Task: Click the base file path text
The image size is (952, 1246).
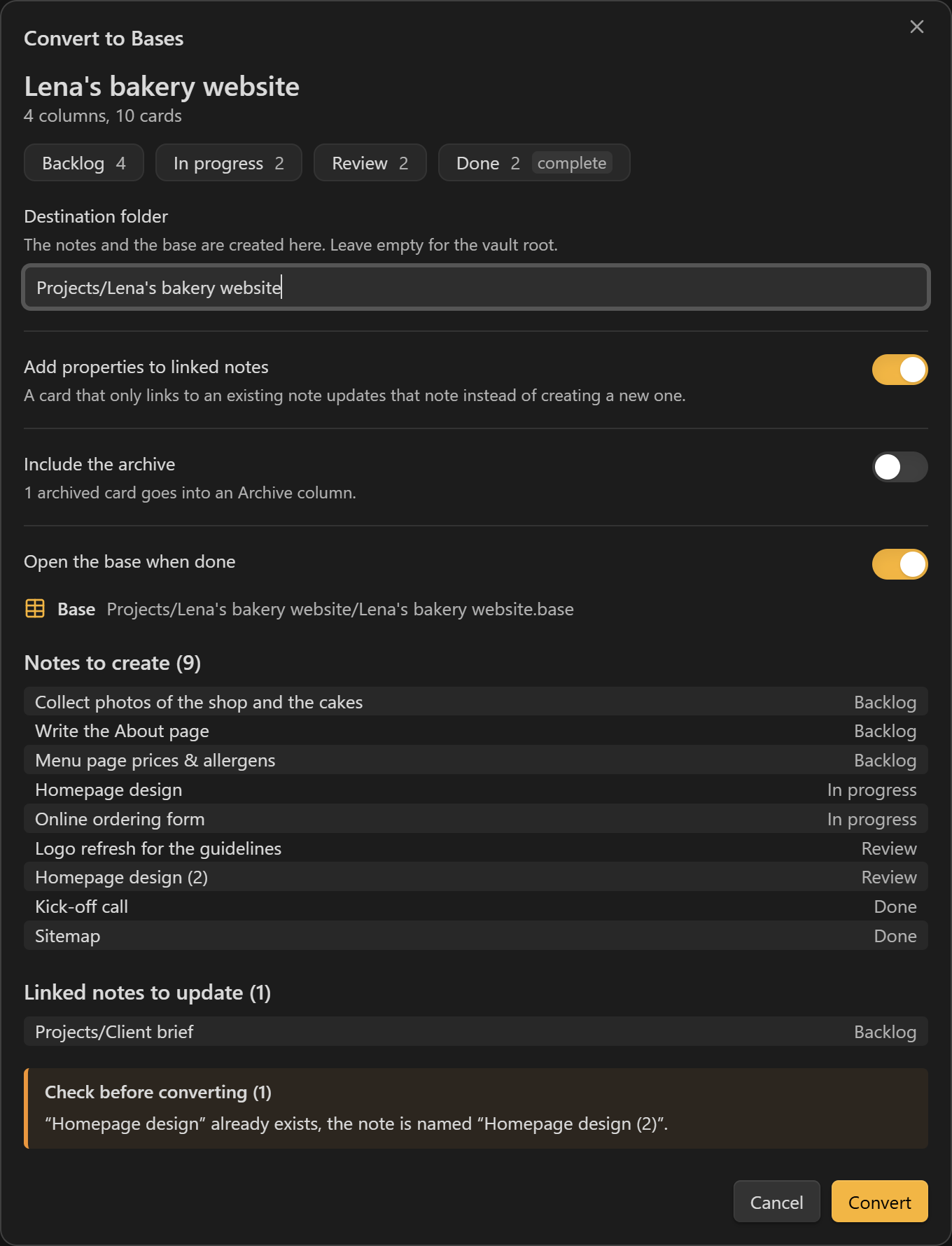Action: [x=340, y=609]
